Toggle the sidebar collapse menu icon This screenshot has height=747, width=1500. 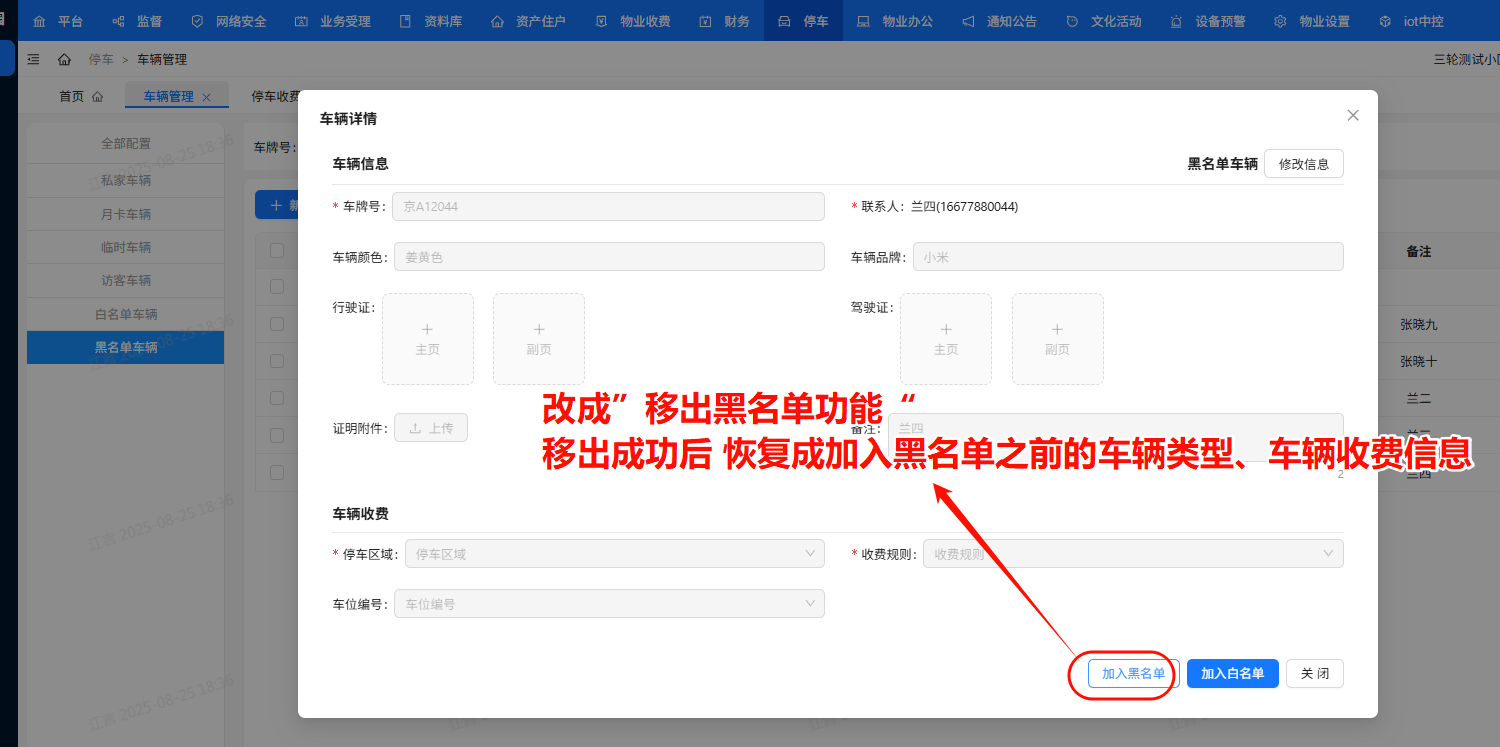tap(33, 60)
